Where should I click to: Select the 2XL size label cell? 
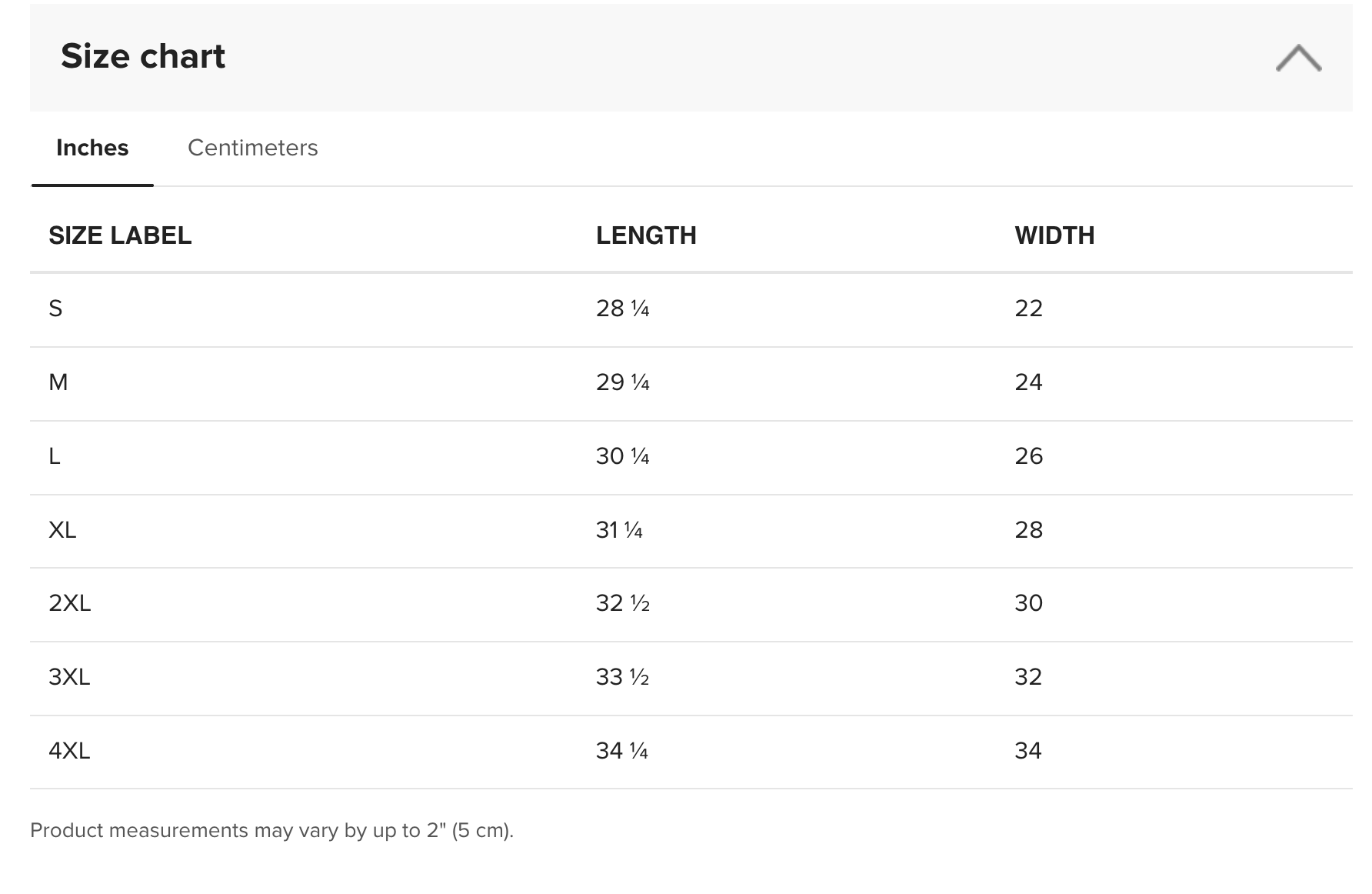click(x=70, y=603)
